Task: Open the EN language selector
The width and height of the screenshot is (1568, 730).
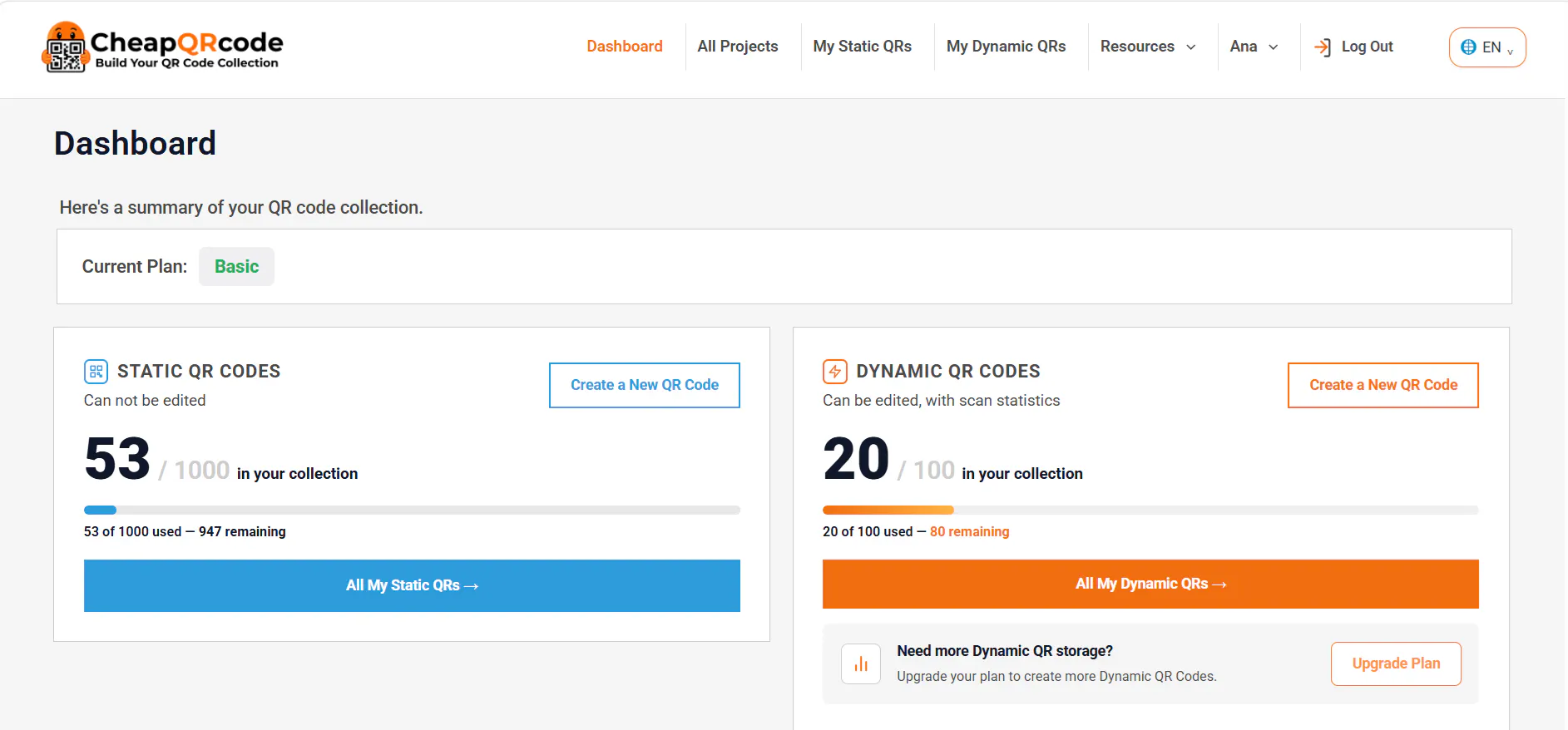Action: (1487, 47)
